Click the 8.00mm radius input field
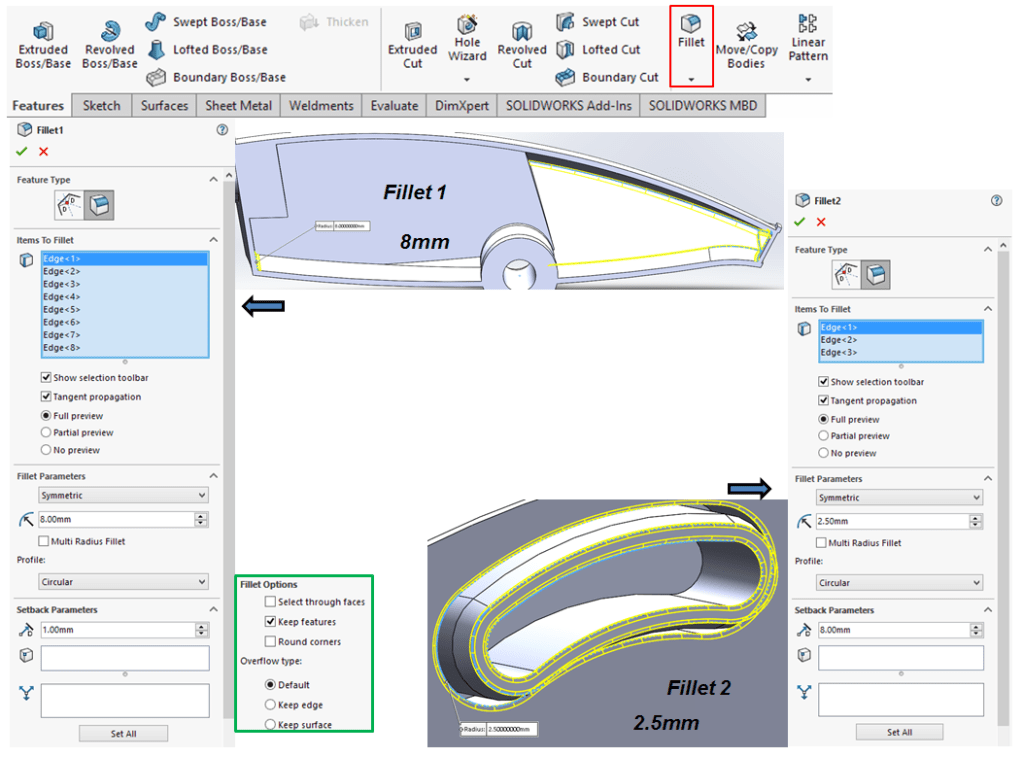The width and height of the screenshot is (1023, 757). pos(116,520)
